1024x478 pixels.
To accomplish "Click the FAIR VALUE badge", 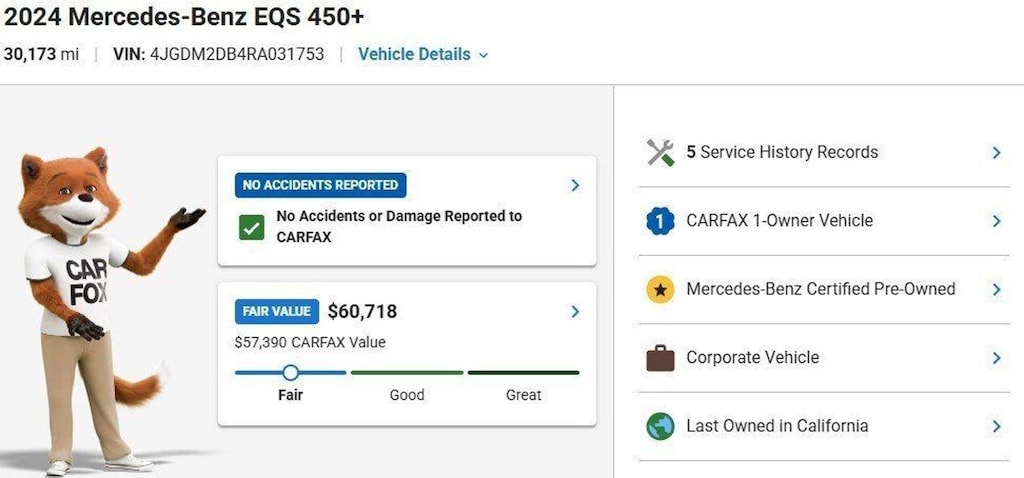I will [x=277, y=311].
